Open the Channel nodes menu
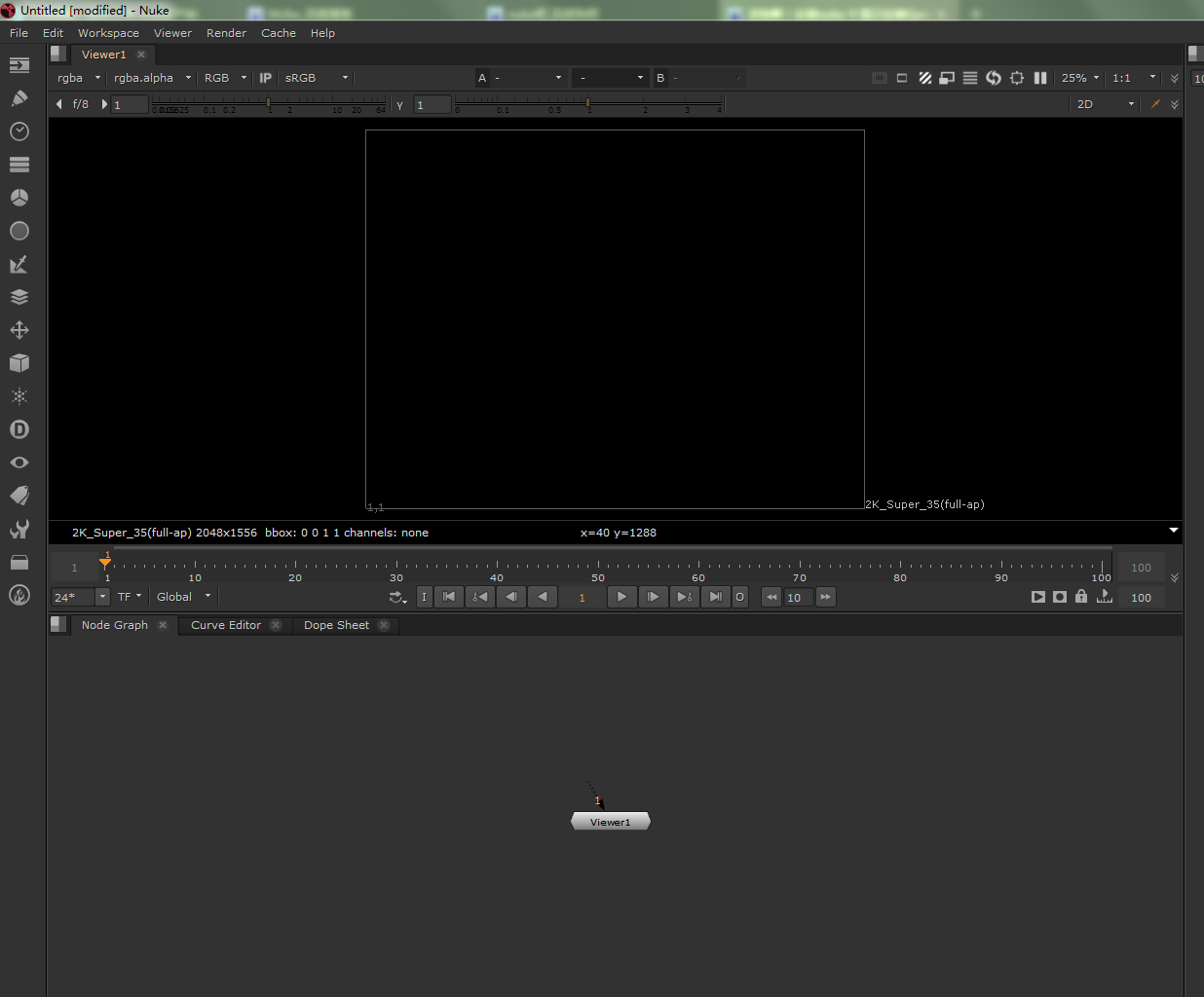 [x=19, y=165]
